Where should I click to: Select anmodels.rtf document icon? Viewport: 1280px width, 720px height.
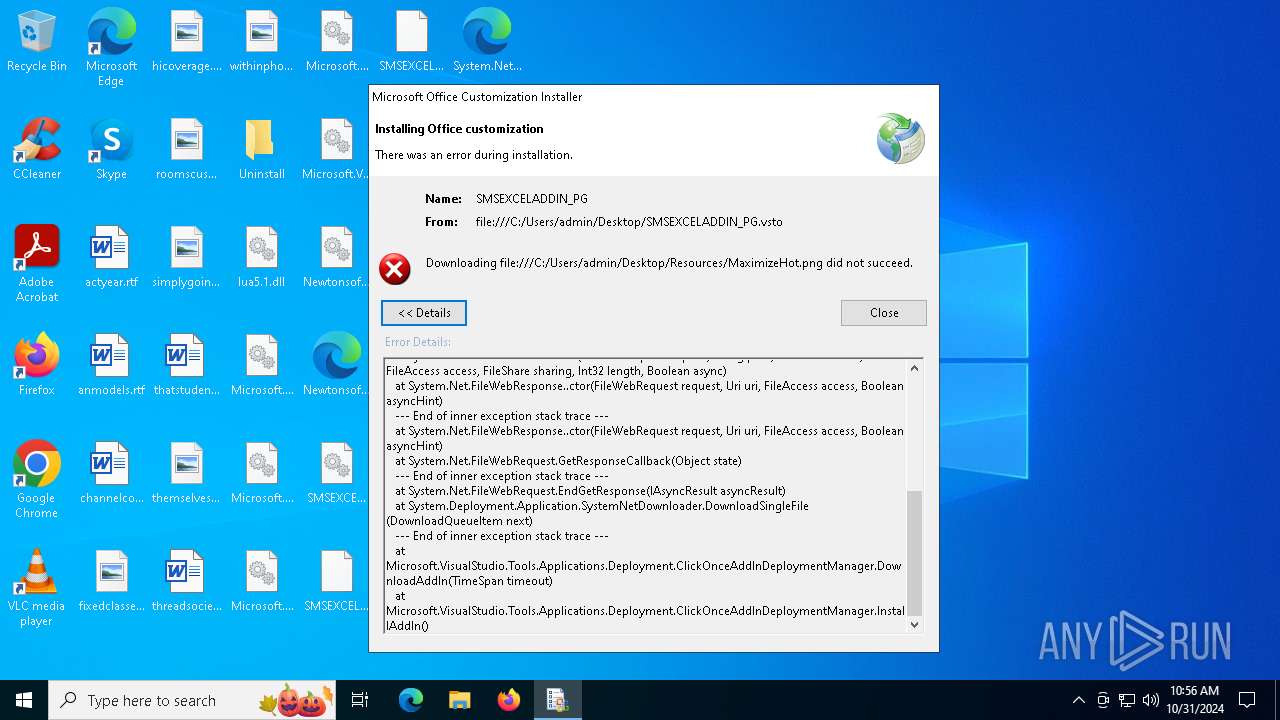click(111, 366)
